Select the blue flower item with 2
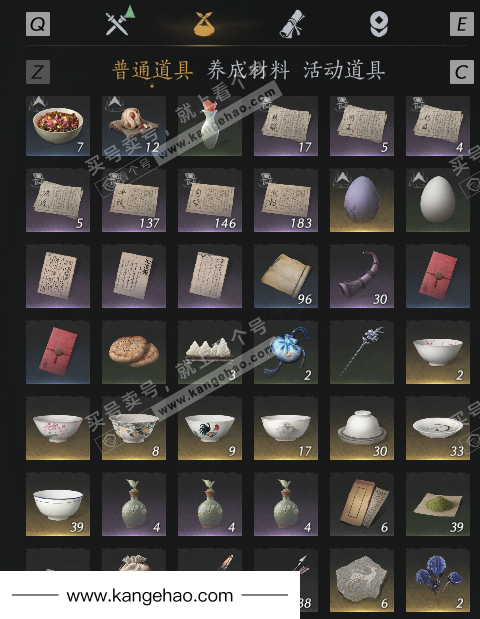 coord(438,580)
